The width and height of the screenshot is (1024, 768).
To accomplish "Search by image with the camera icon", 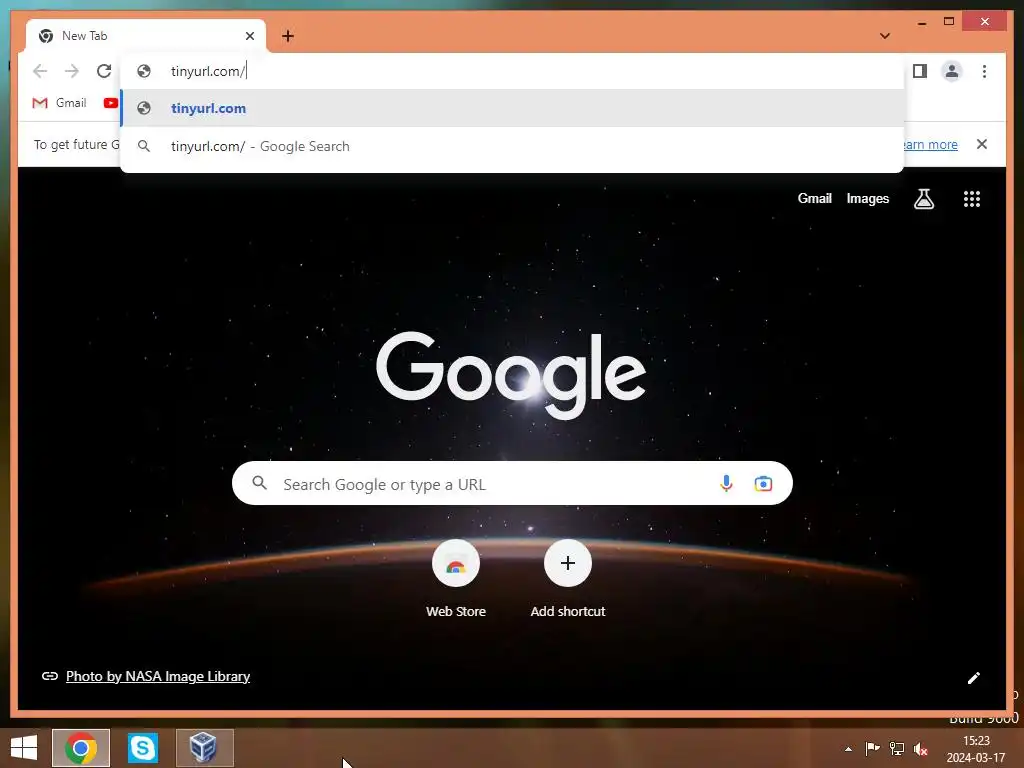I will tap(763, 484).
